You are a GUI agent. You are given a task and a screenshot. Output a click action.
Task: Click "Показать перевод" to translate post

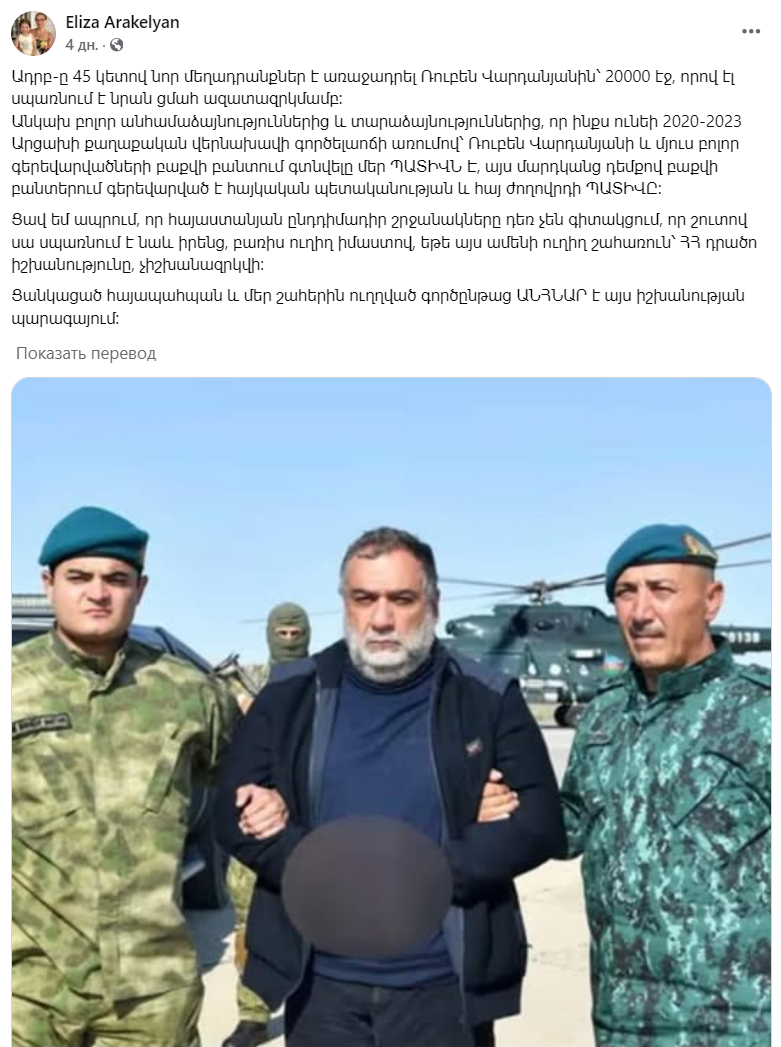point(86,353)
